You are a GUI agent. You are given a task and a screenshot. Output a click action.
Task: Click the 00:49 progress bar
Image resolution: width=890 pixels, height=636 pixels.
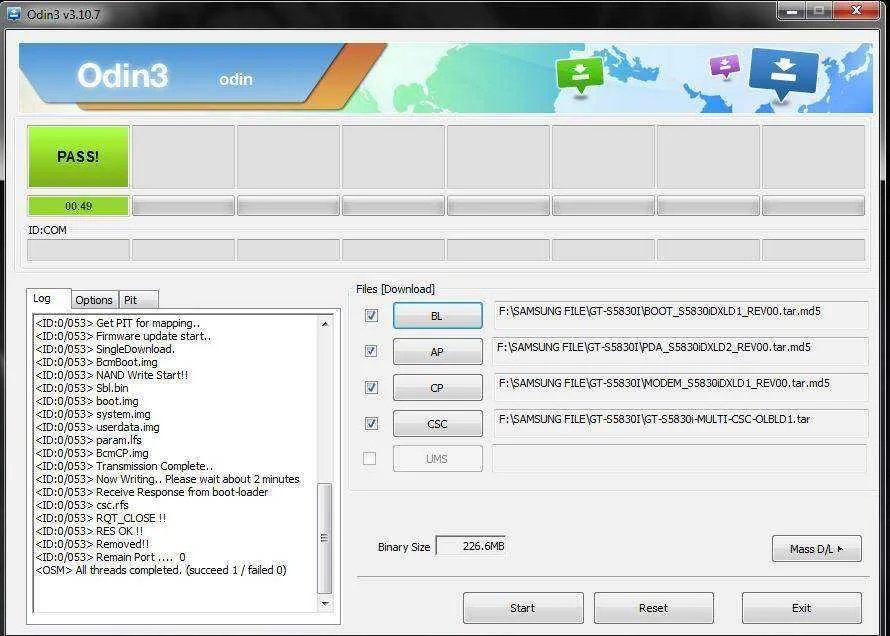point(78,206)
